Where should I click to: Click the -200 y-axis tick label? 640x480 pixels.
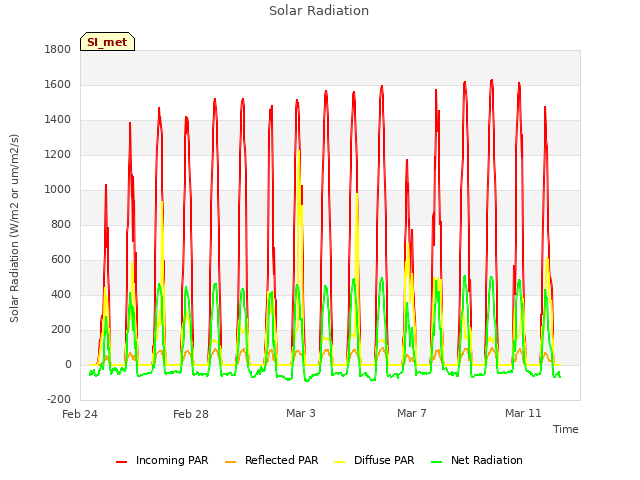pyautogui.click(x=59, y=400)
